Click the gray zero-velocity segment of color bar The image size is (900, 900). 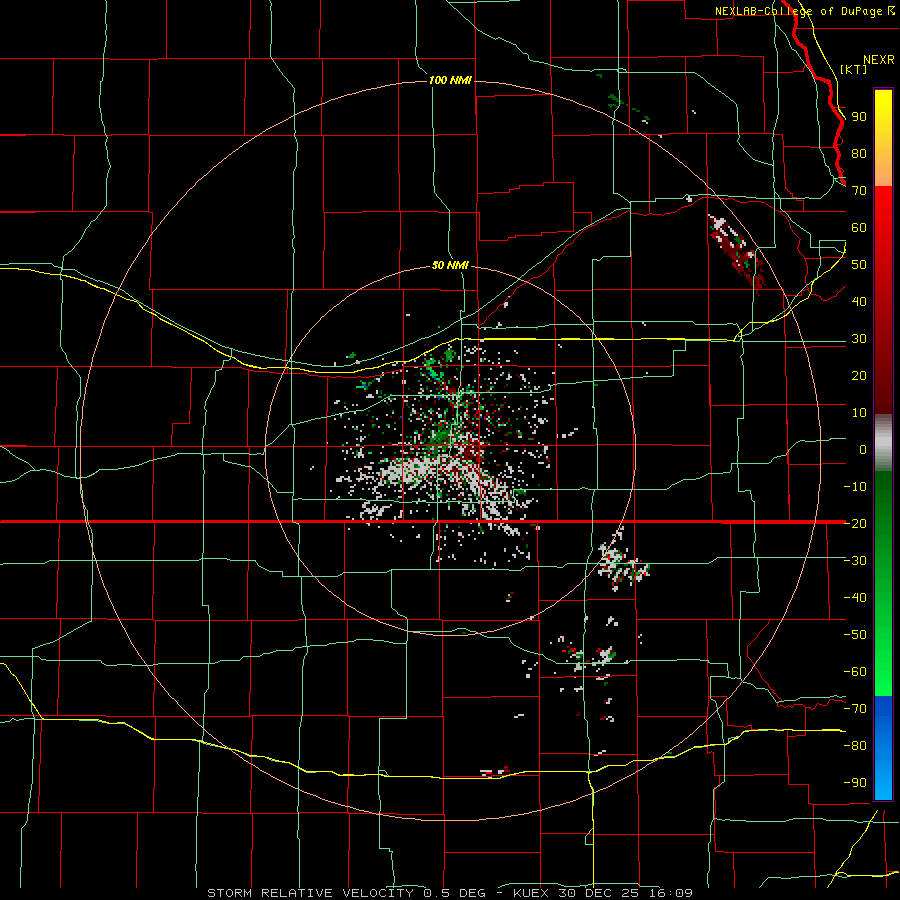[883, 443]
